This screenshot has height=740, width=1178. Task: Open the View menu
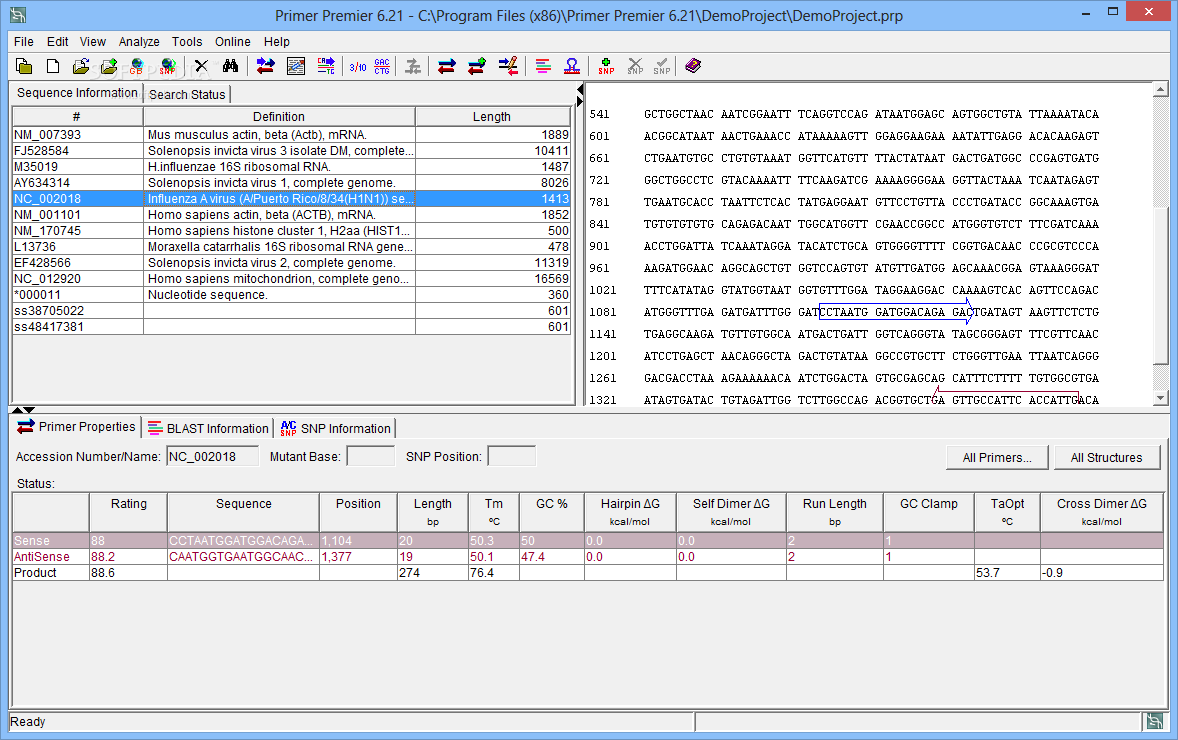pyautogui.click(x=92, y=41)
